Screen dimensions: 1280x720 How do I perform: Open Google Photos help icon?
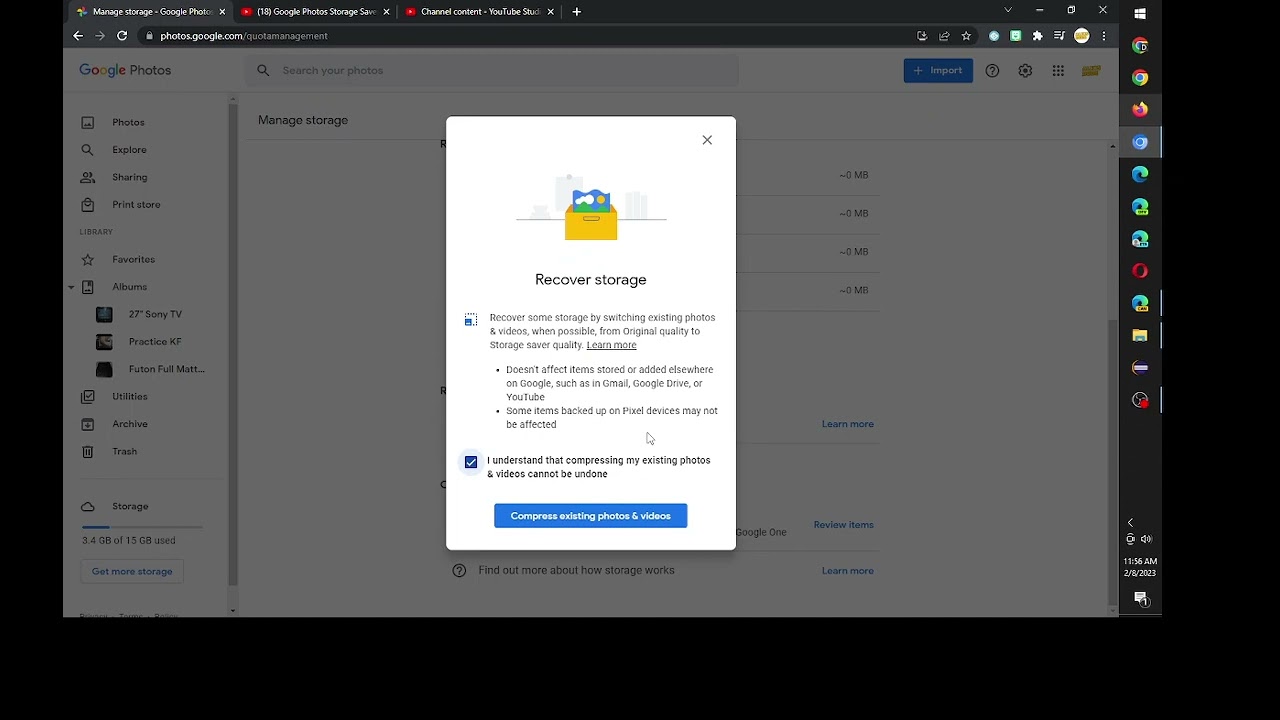[x=992, y=71]
